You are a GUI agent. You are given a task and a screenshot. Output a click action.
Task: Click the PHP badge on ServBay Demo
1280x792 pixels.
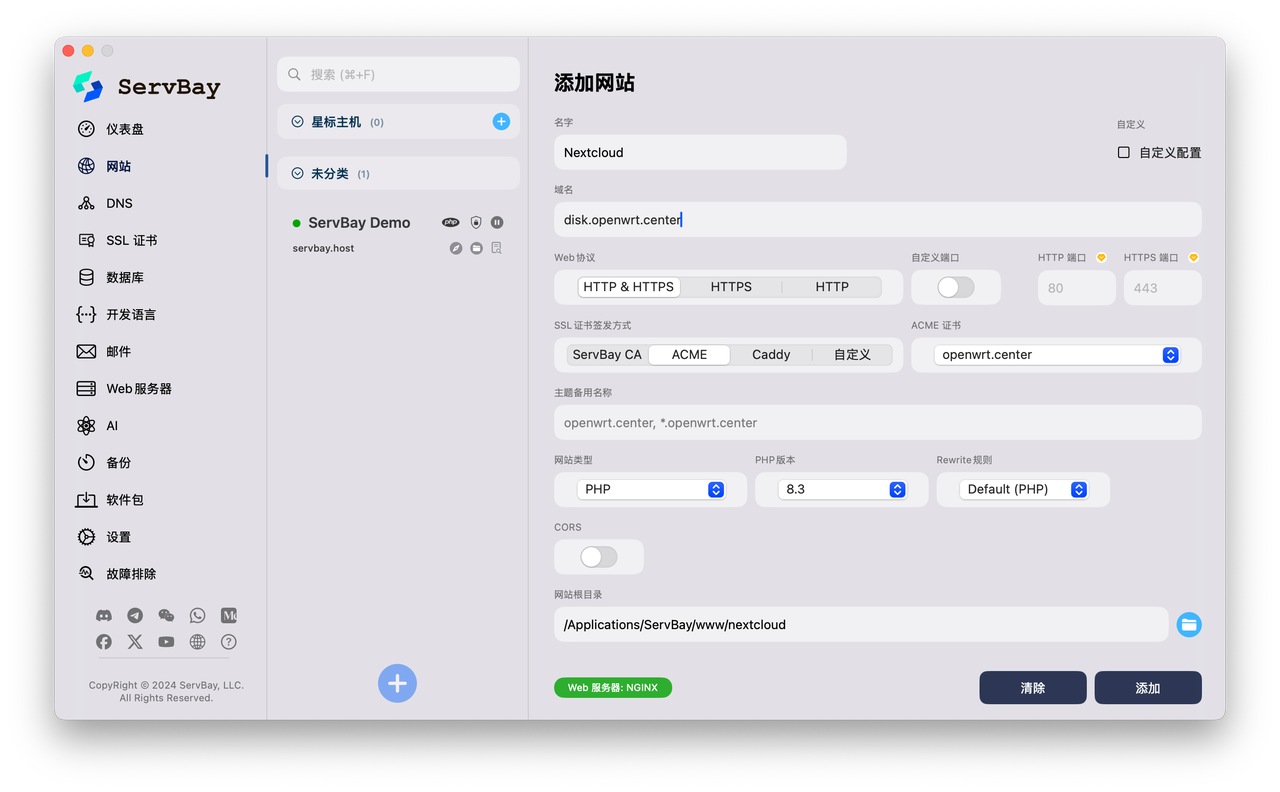pos(451,222)
